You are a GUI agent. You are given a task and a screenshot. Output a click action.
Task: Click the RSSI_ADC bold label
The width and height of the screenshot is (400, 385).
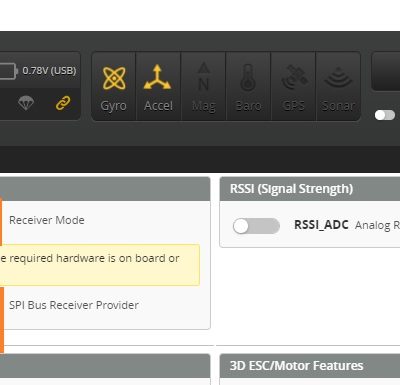pyautogui.click(x=321, y=225)
